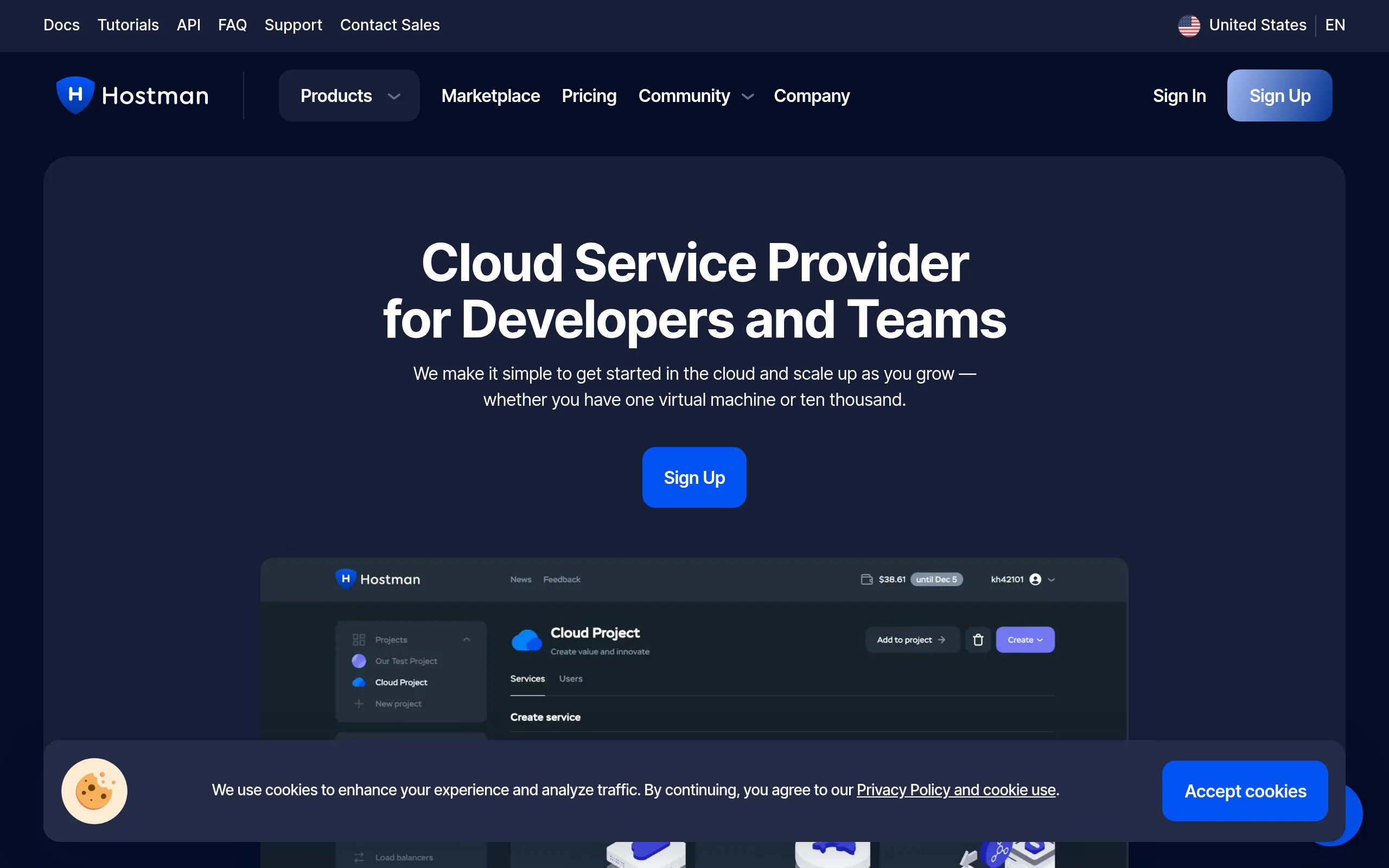Open the Privacy Policy and cookie use link

956,790
